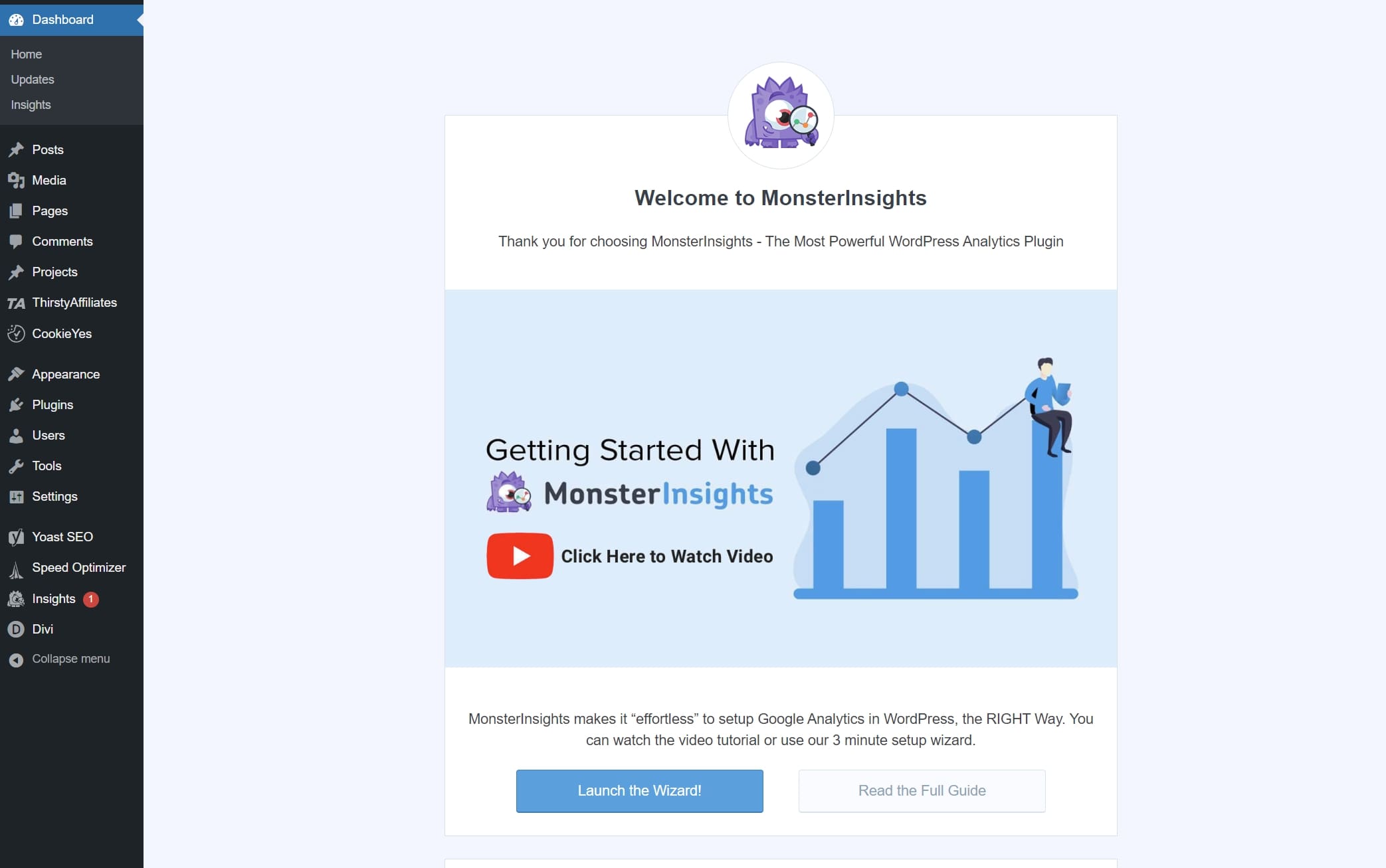Navigate to Media library
This screenshot has width=1386, height=868.
coord(48,180)
